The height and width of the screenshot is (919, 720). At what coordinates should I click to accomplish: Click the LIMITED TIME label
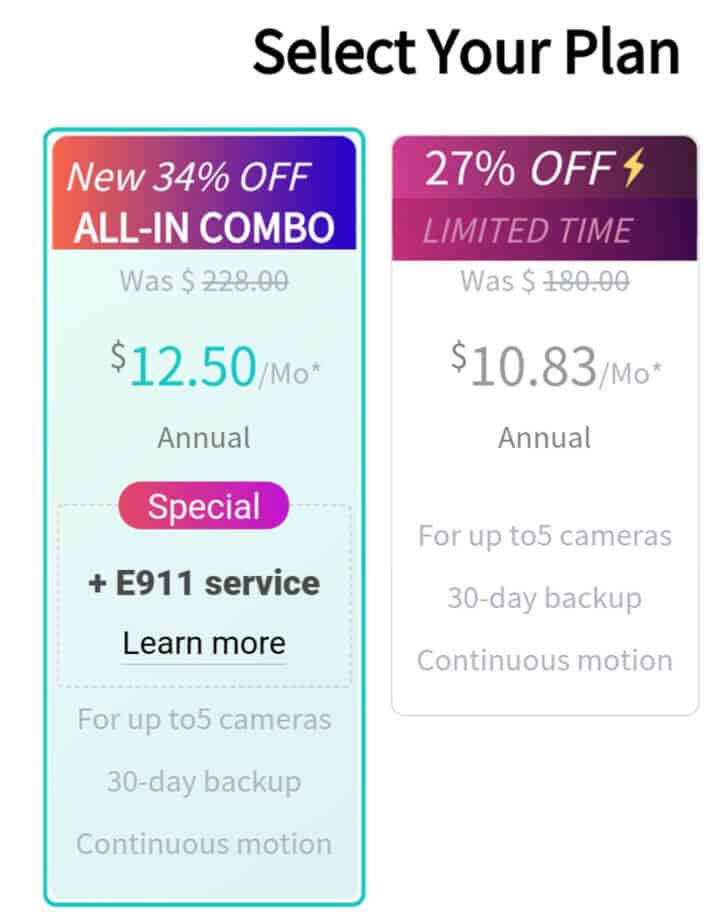(x=527, y=231)
